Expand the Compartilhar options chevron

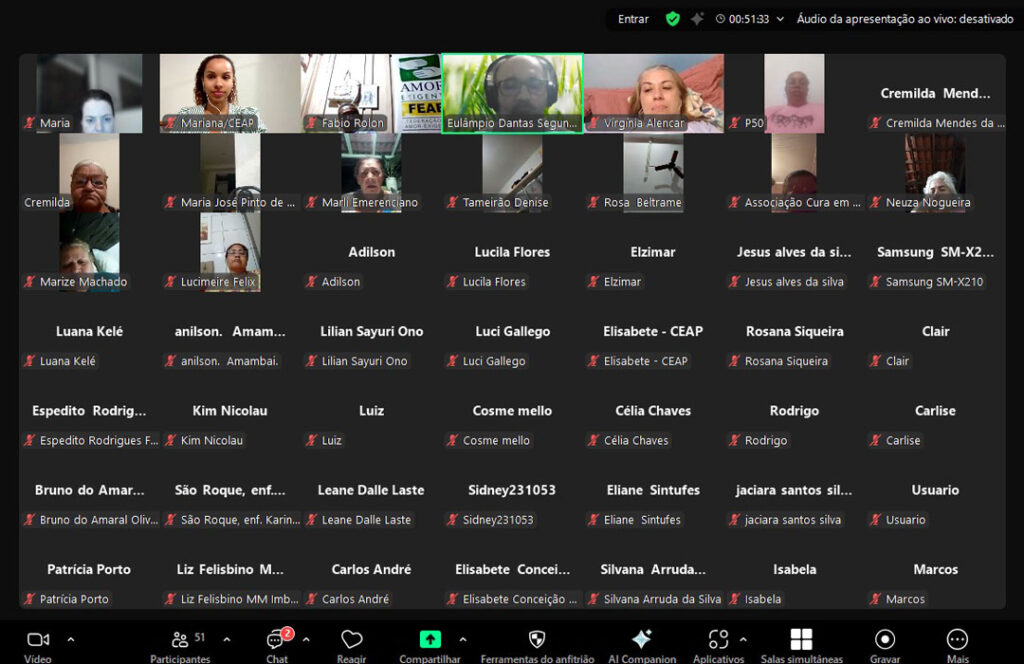[x=462, y=638]
